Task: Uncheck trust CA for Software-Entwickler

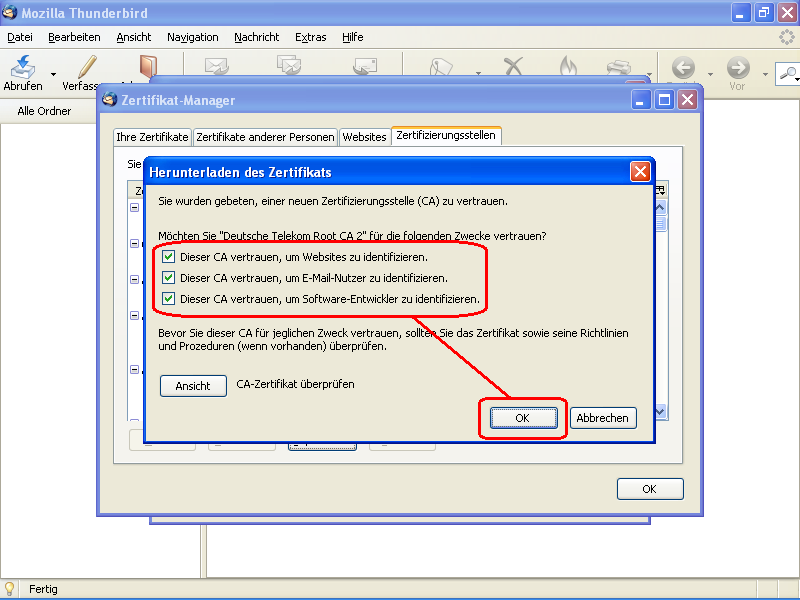Action: [168, 299]
